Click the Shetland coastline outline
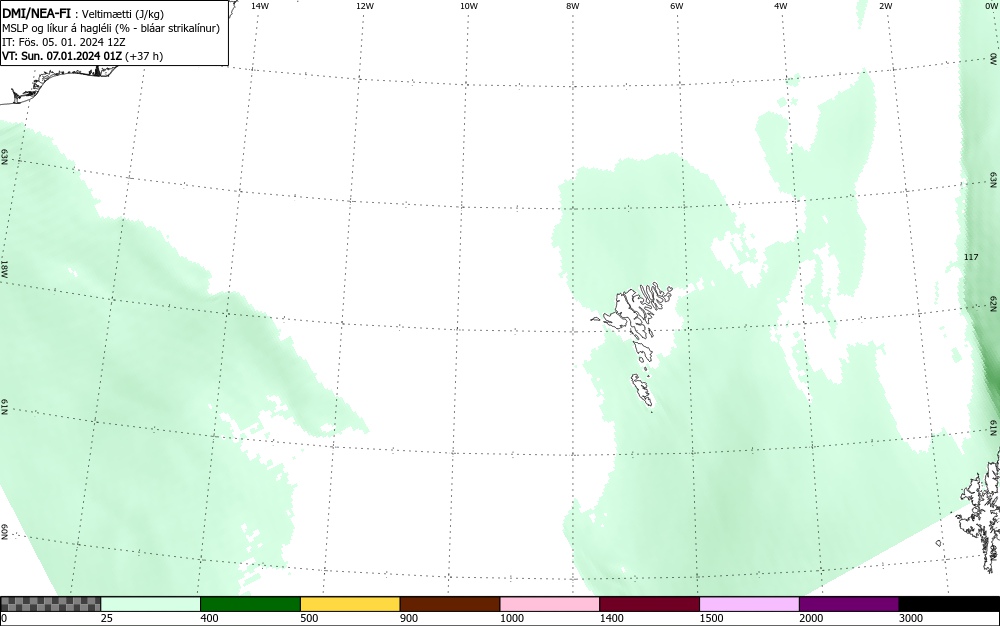Viewport: 1000px width, 626px height. (x=981, y=510)
